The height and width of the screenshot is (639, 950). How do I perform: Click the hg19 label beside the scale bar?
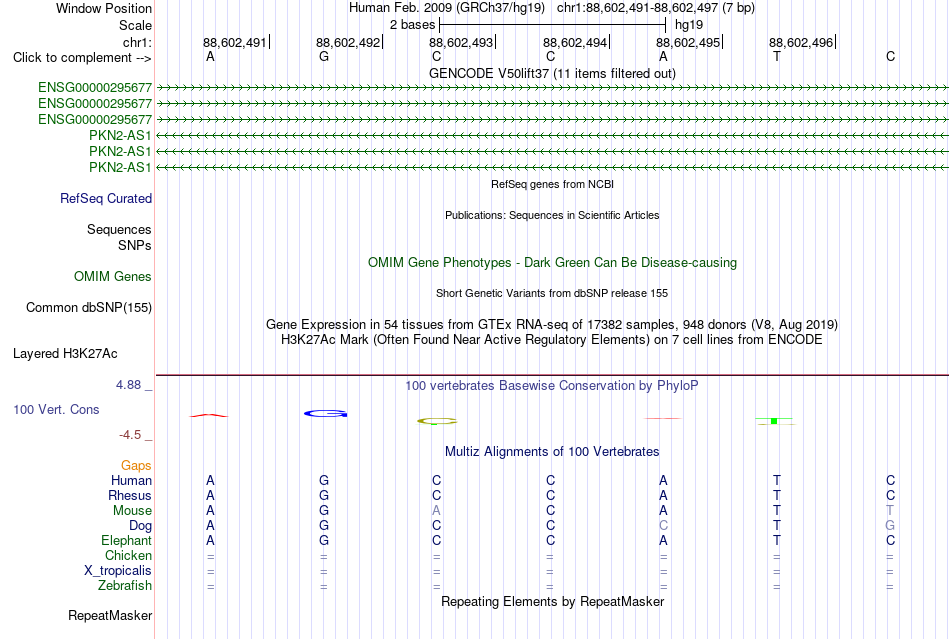(689, 25)
